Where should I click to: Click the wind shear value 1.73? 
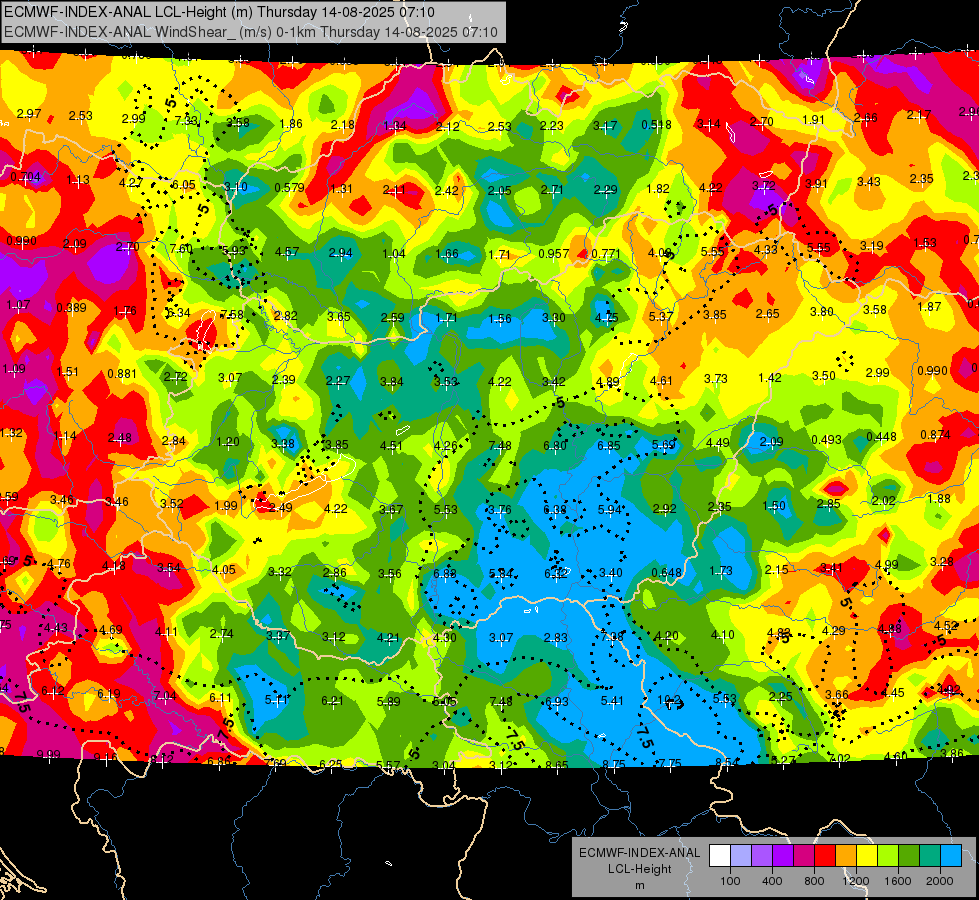pyautogui.click(x=721, y=571)
